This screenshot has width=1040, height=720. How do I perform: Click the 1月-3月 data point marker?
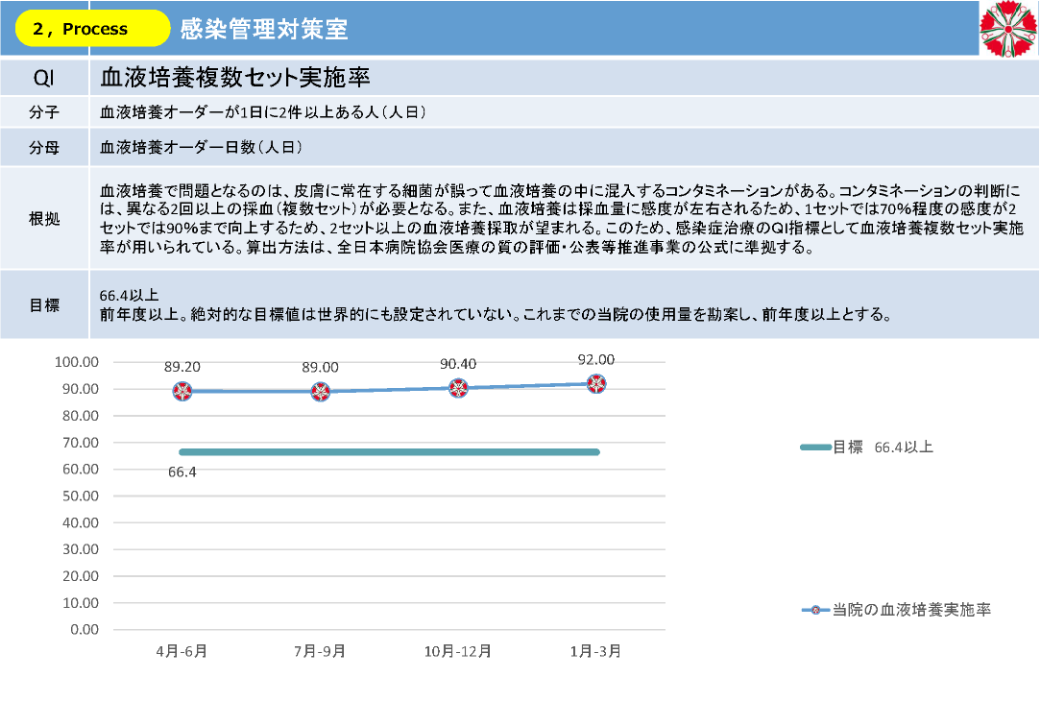click(x=596, y=383)
